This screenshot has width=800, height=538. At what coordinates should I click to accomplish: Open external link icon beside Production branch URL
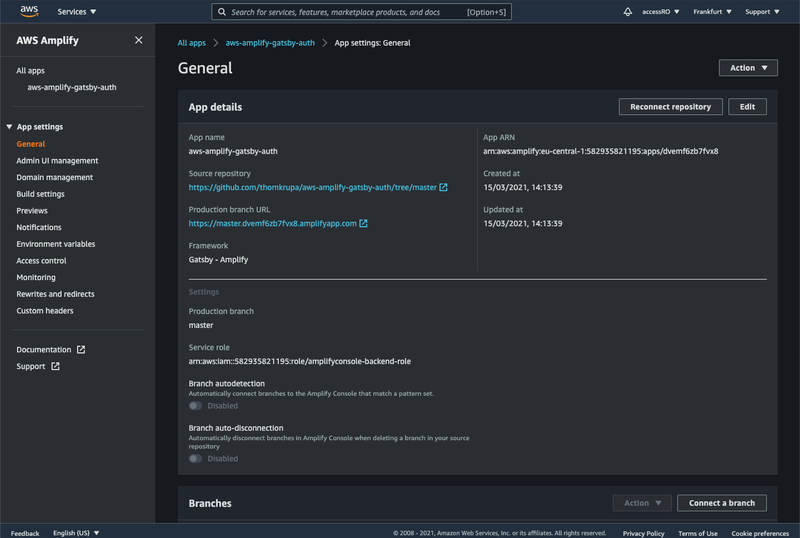coord(363,224)
